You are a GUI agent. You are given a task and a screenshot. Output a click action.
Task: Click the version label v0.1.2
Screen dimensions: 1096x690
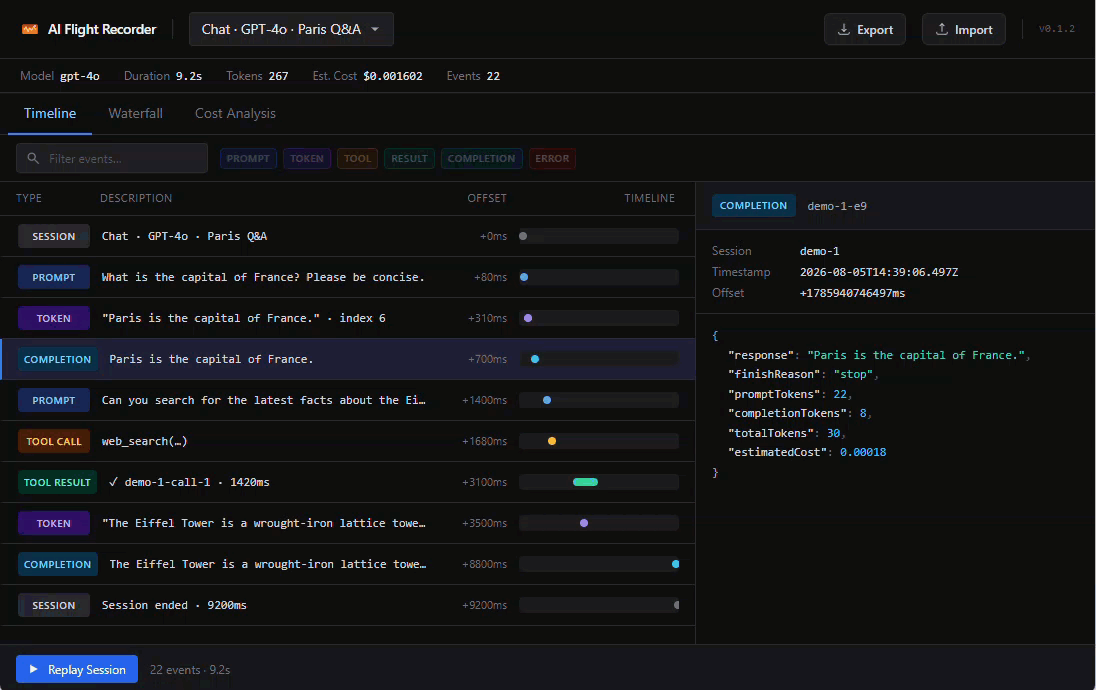point(1056,29)
